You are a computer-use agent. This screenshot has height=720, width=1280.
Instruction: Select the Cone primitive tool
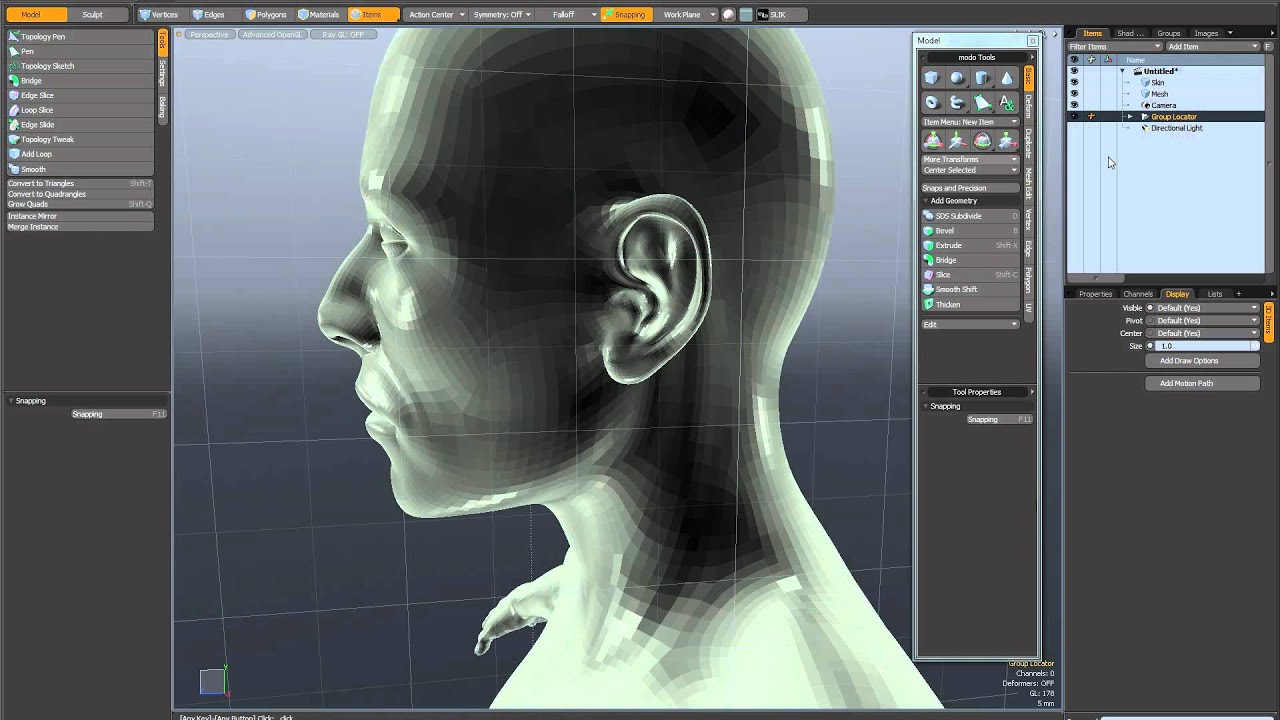[1007, 78]
